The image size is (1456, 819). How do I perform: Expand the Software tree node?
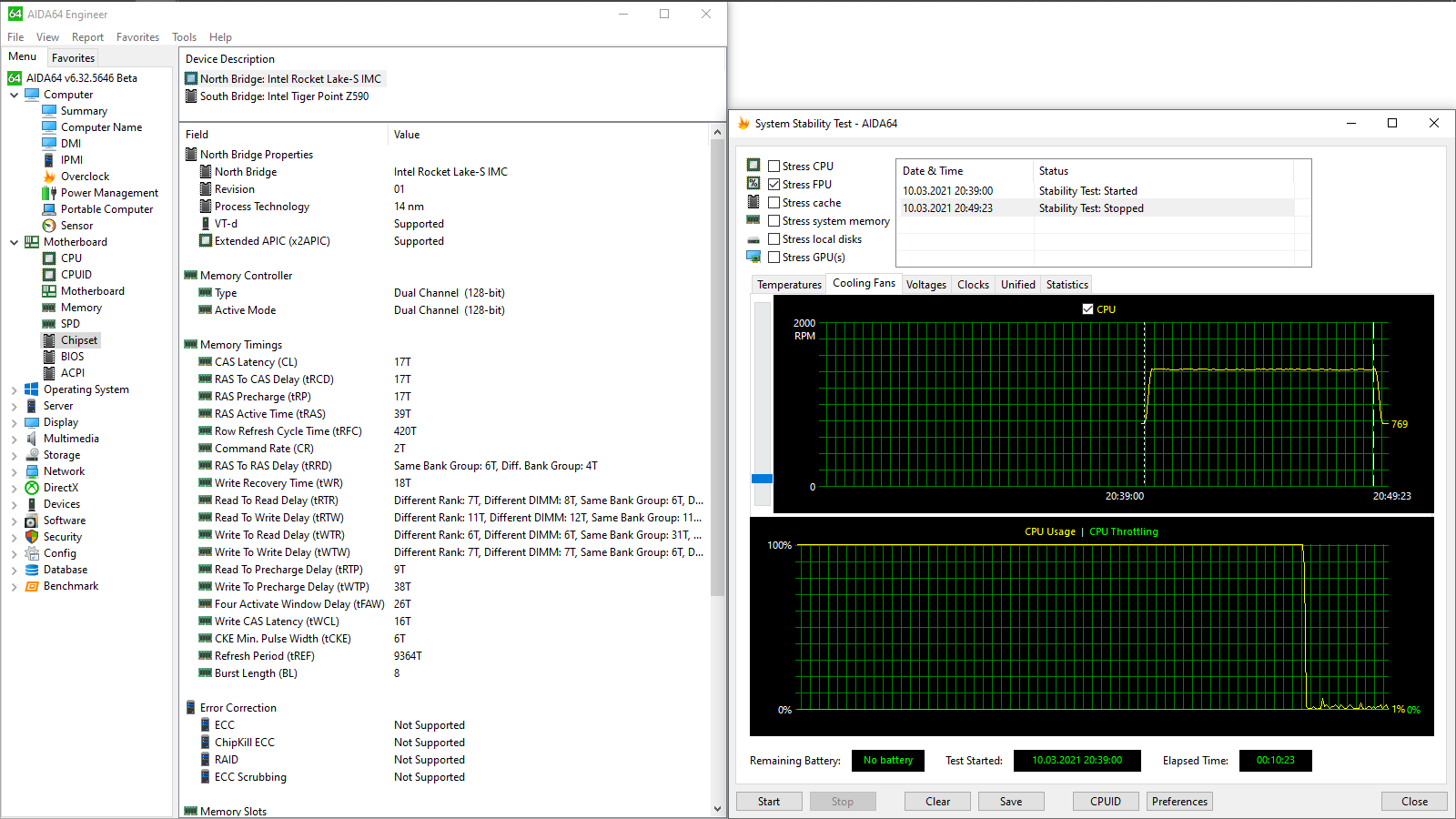[x=15, y=521]
